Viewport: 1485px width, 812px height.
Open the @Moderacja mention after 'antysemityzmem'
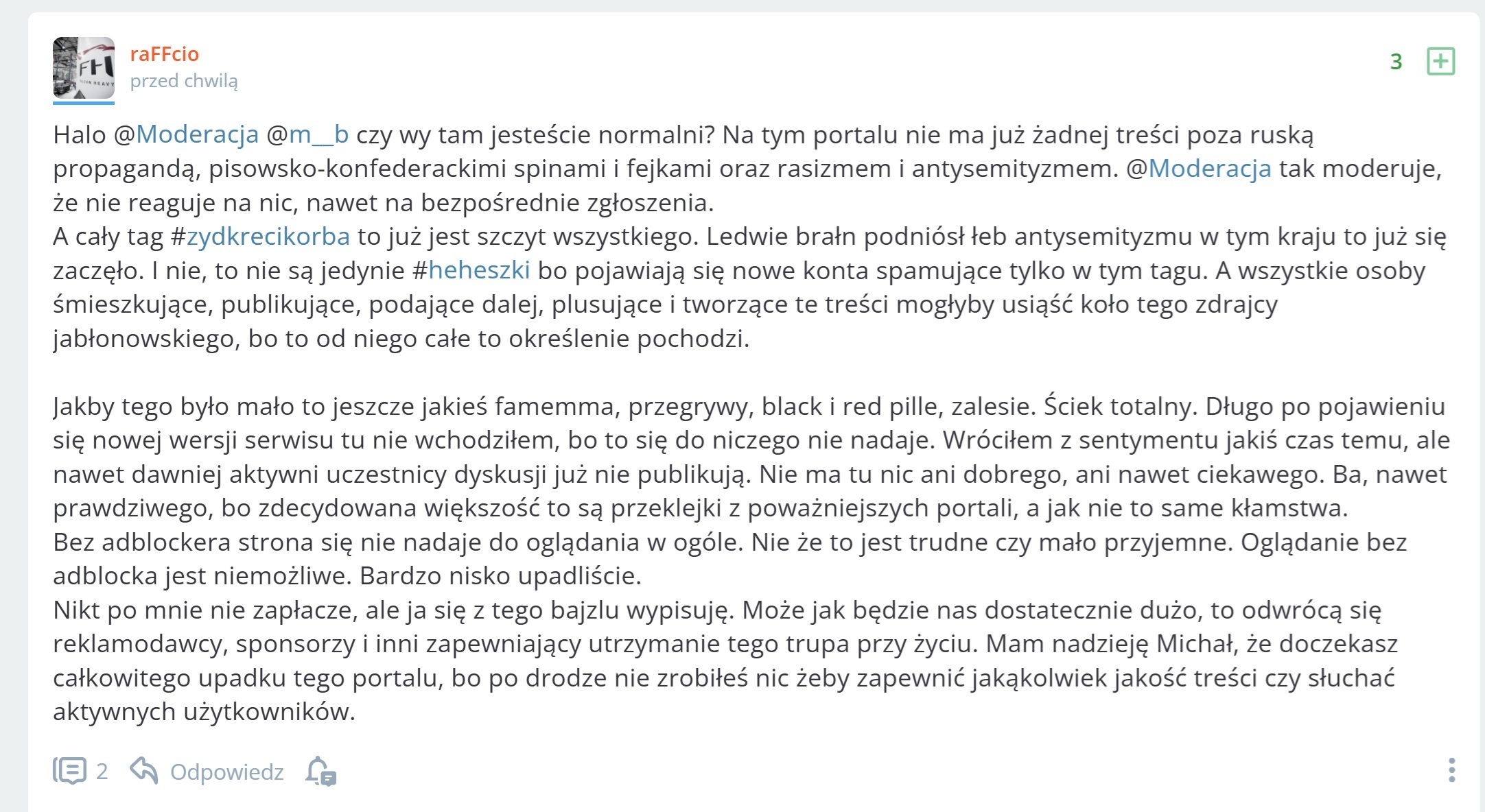[x=1209, y=169]
